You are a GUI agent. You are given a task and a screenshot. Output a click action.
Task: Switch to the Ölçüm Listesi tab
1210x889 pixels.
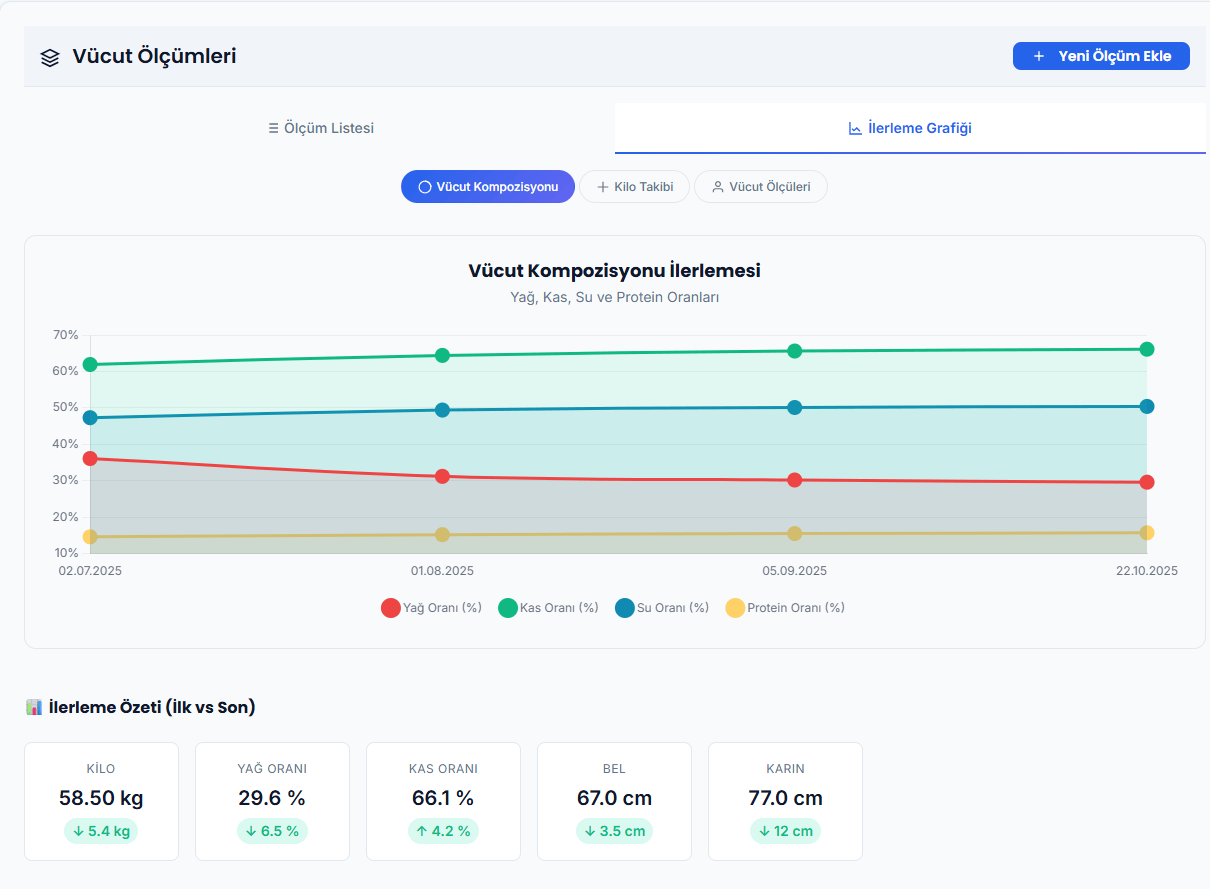coord(320,128)
